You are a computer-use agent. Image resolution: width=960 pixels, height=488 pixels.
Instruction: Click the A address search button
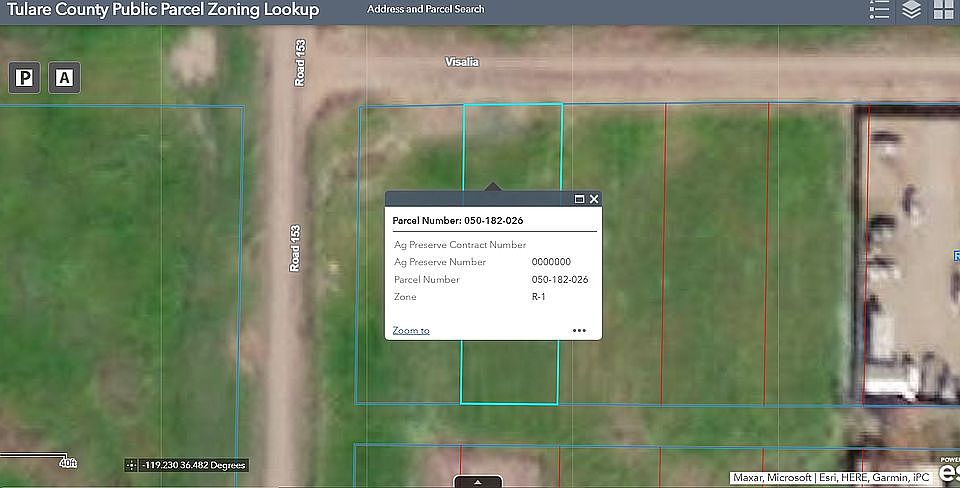(64, 78)
